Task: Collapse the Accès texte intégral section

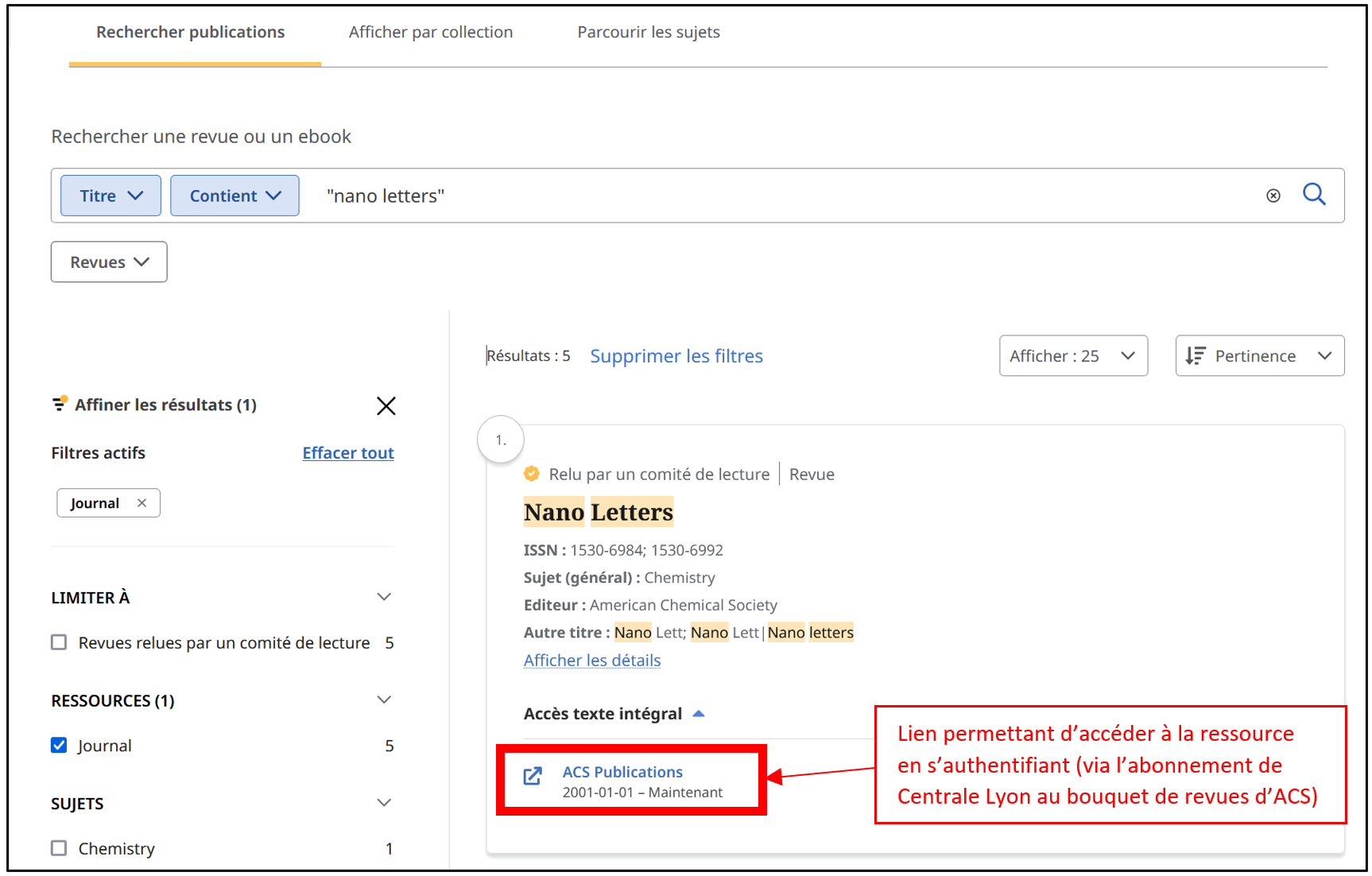Action: (x=699, y=714)
